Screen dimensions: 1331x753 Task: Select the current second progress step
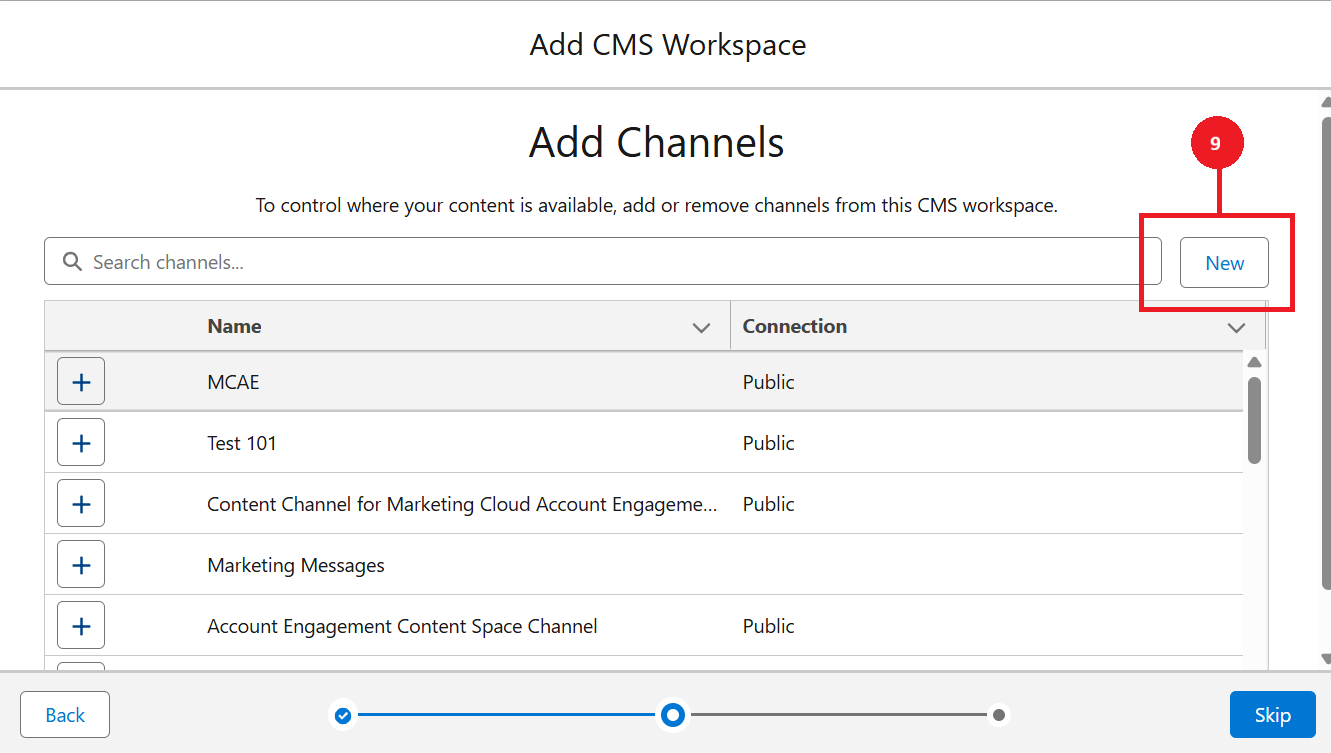[673, 715]
